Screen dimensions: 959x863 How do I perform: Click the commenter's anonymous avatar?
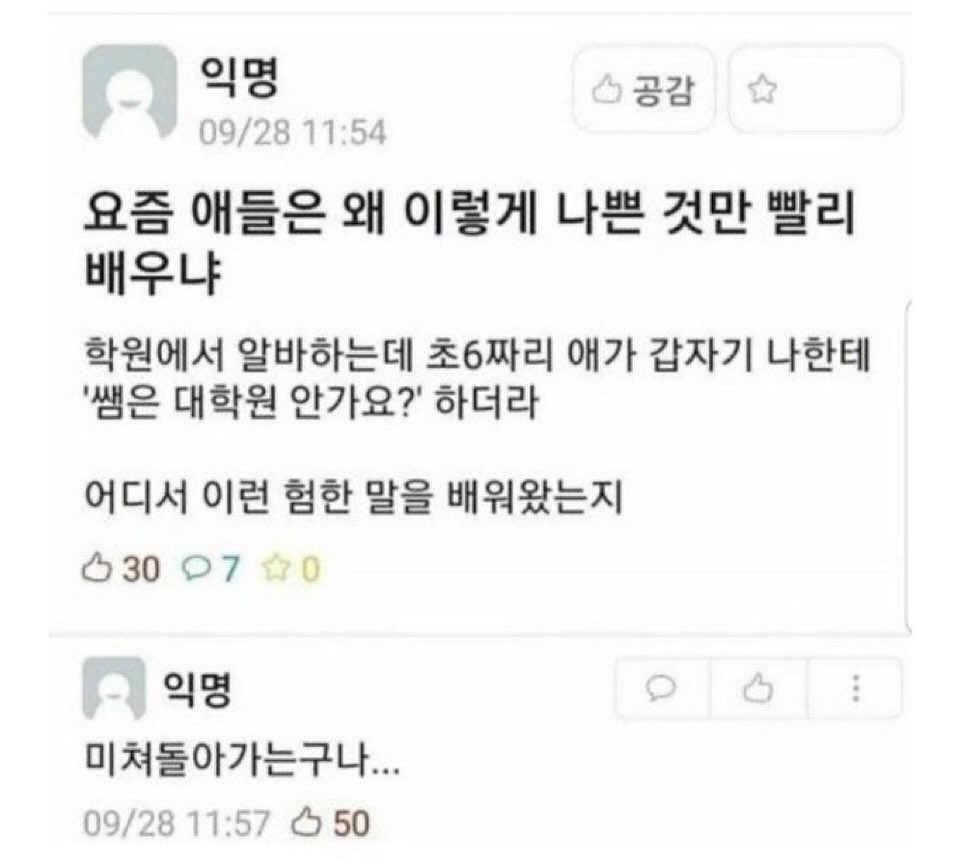pyautogui.click(x=114, y=689)
